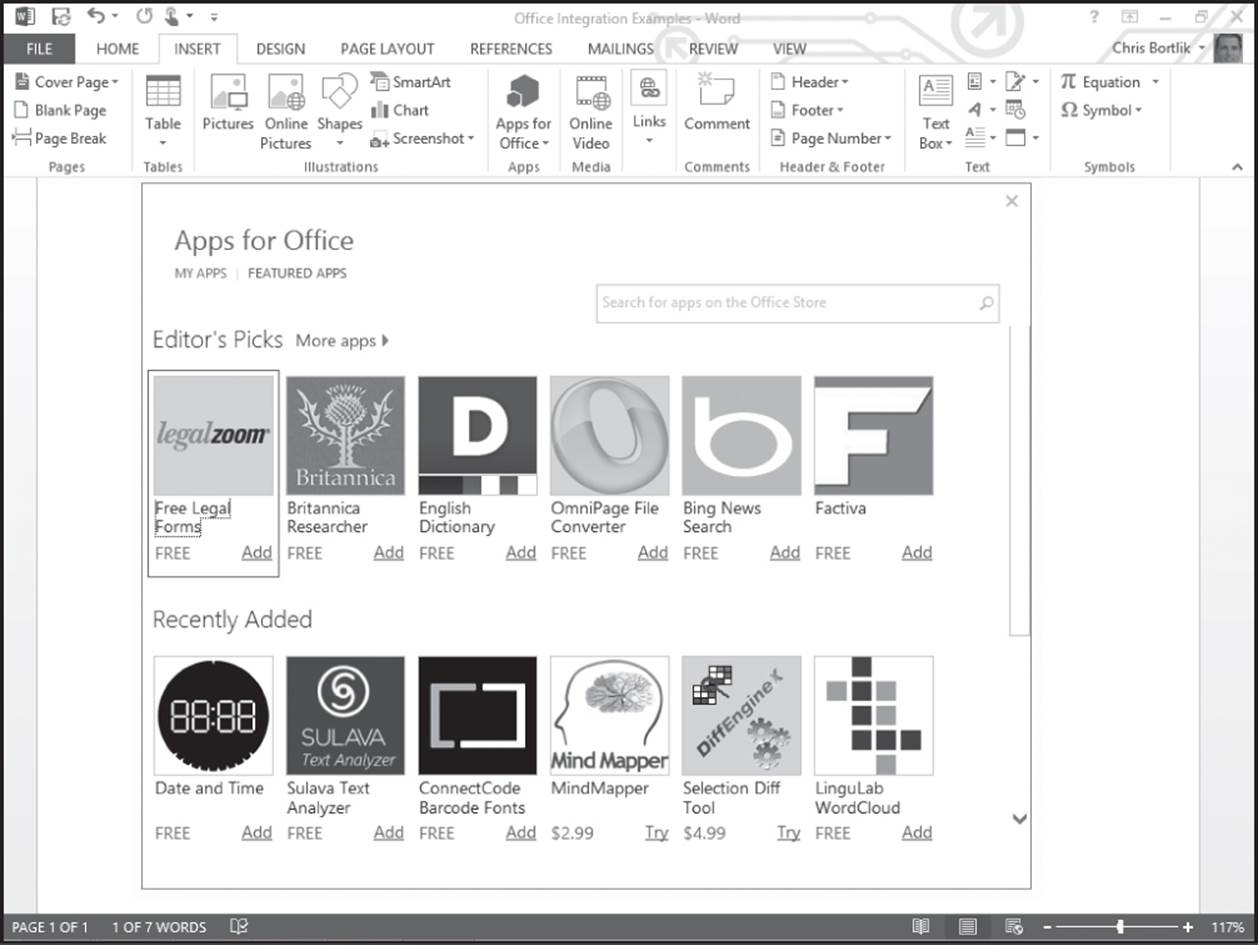Click the Office Store search field

[798, 303]
